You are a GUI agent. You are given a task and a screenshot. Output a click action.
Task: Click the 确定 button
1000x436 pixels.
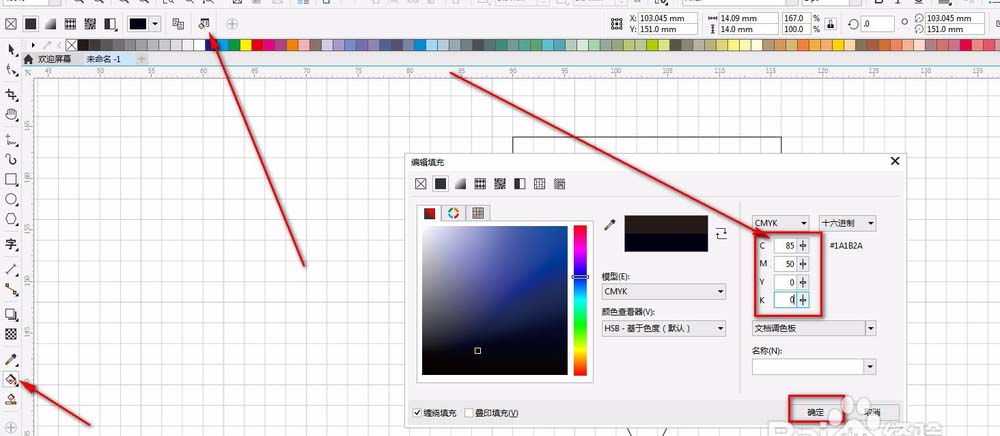[x=816, y=412]
